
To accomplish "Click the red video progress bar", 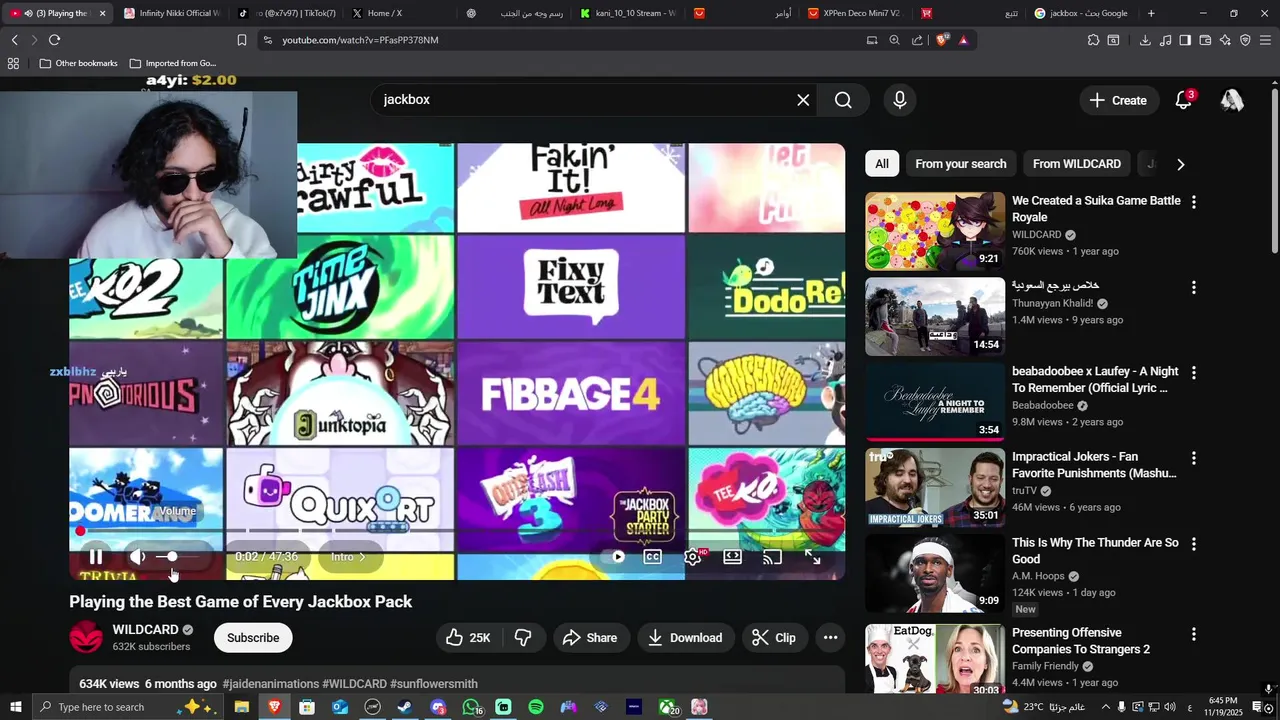I will (457, 531).
